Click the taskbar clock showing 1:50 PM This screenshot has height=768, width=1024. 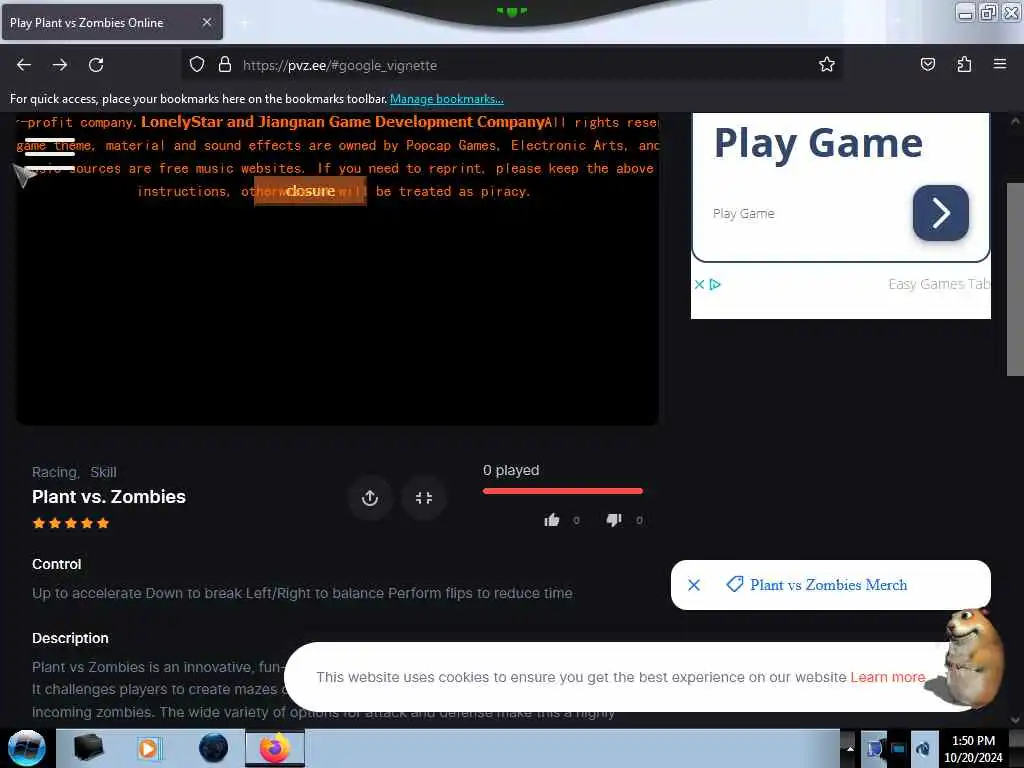tap(973, 749)
